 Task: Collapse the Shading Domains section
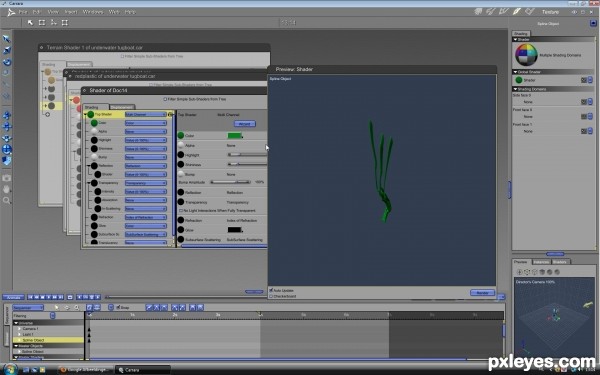pyautogui.click(x=515, y=89)
